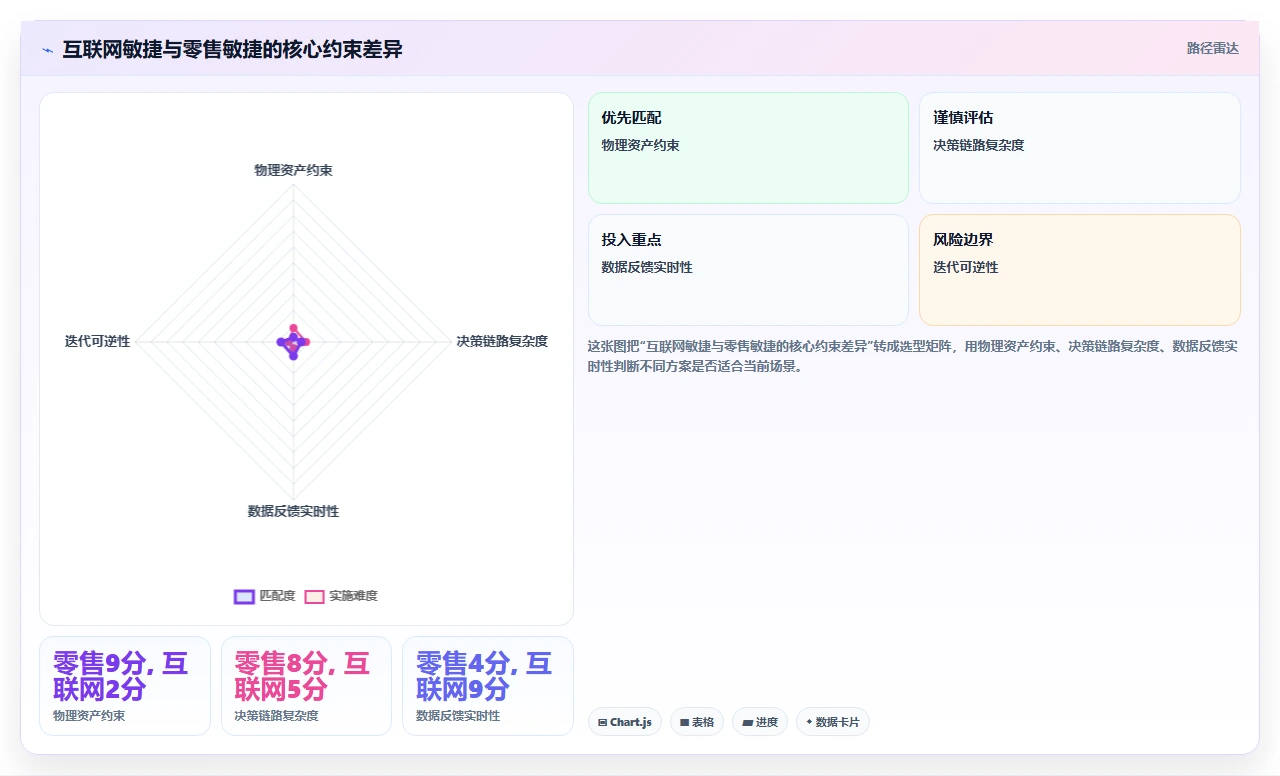Click the page title 互联网敏捷与零售敏捷的核心约束差异
The width and height of the screenshot is (1280, 776).
232,49
